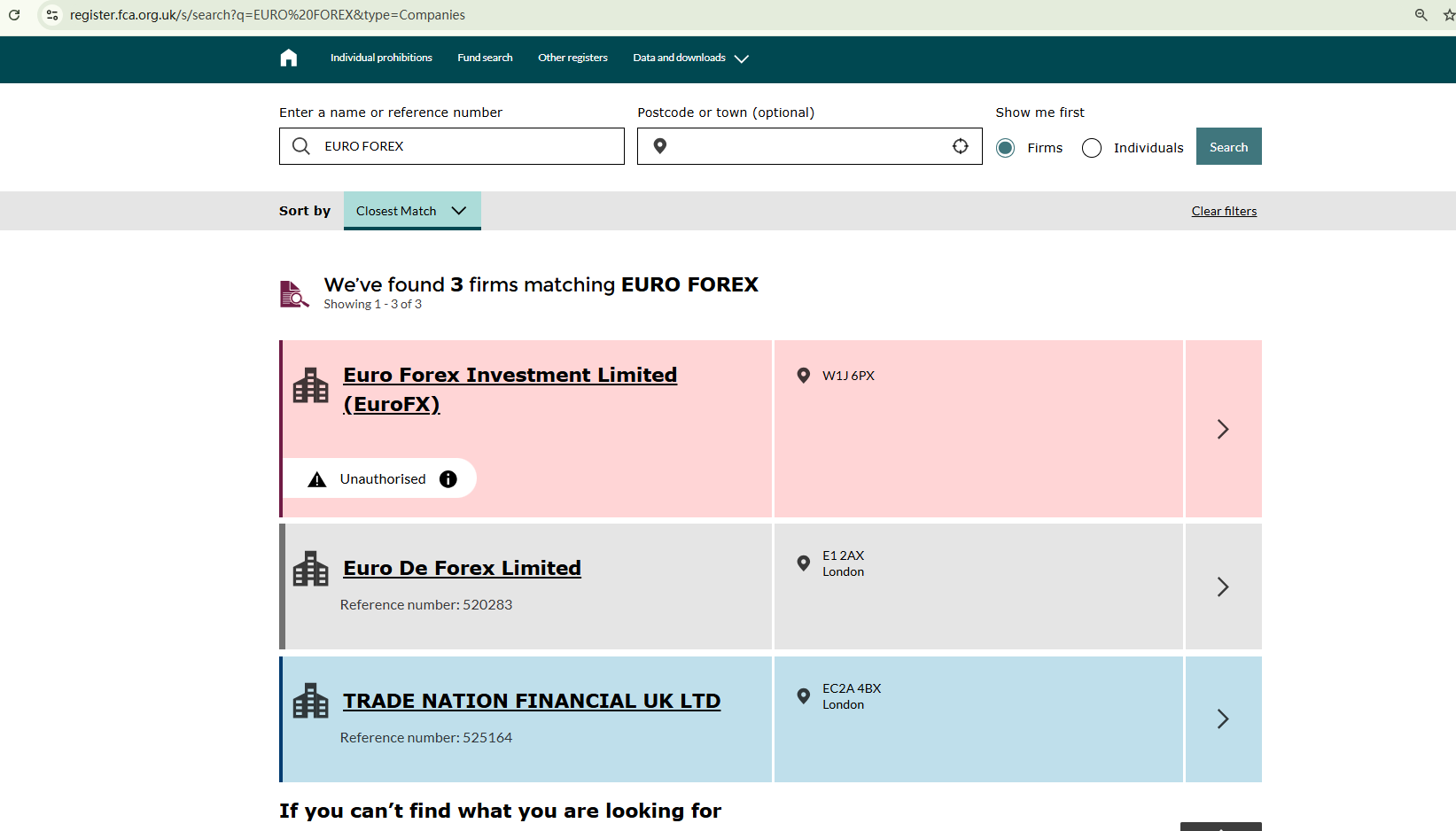The height and width of the screenshot is (831, 1456).
Task: Select the Firms radio button
Action: (x=1005, y=148)
